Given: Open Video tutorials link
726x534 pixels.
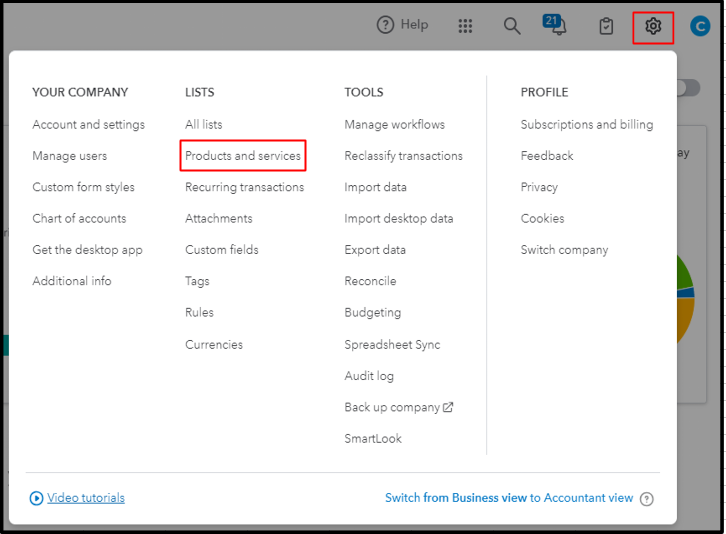Looking at the screenshot, I should click(x=85, y=498).
